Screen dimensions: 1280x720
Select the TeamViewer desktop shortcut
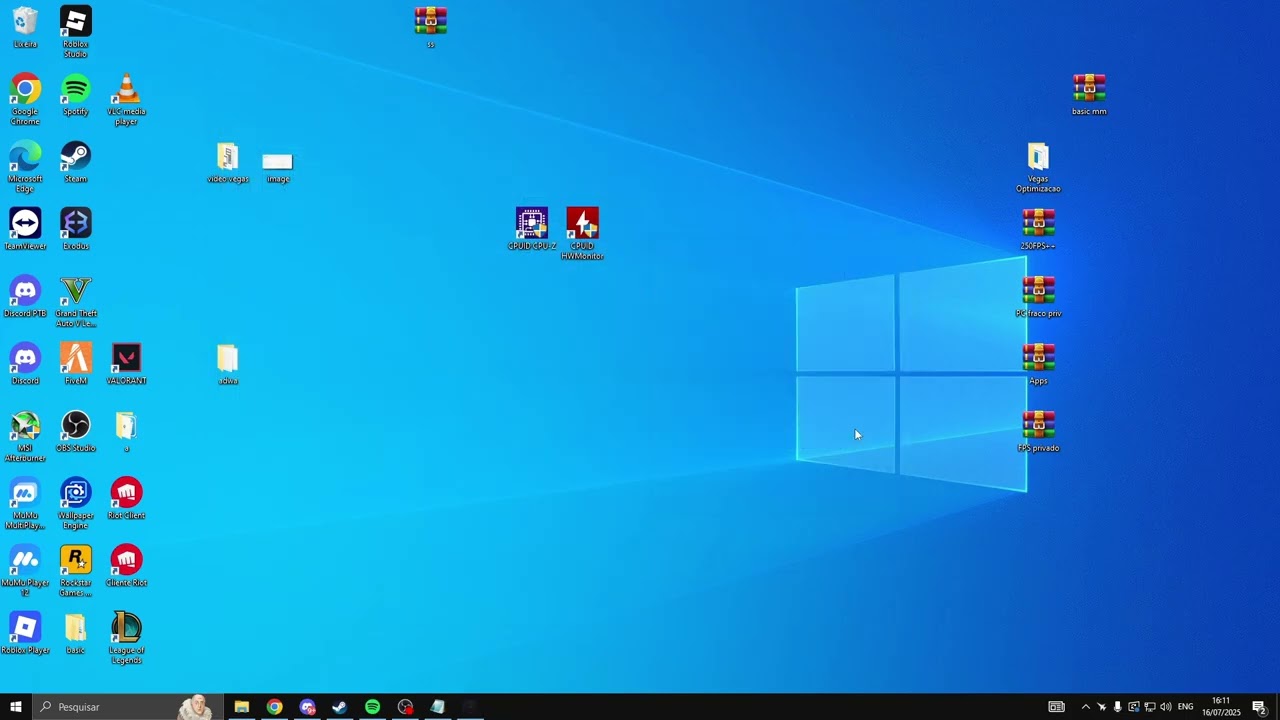[x=25, y=229]
